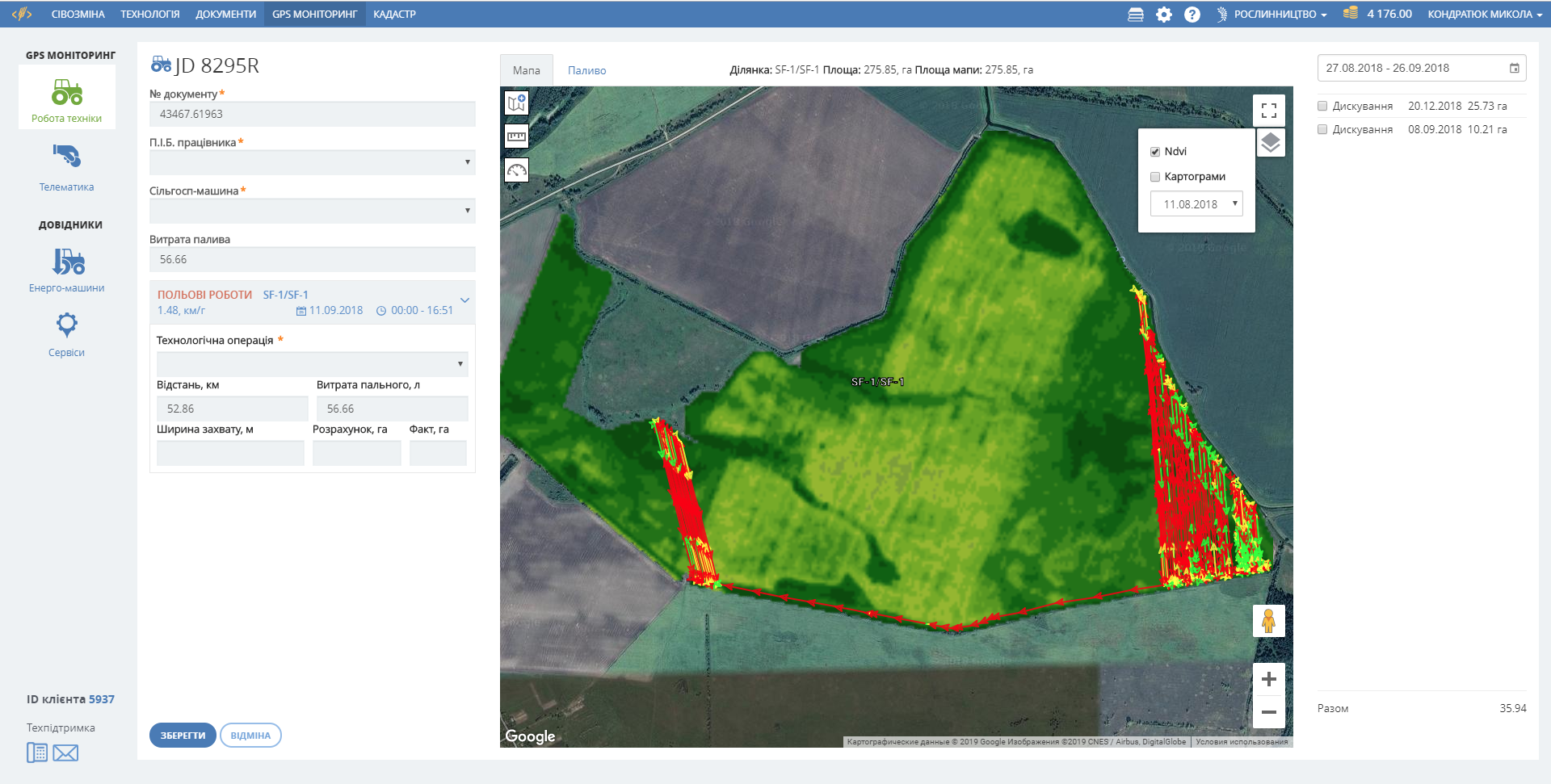This screenshot has height=784, width=1551.
Task: Click the ruler measure tool on map
Action: [516, 136]
